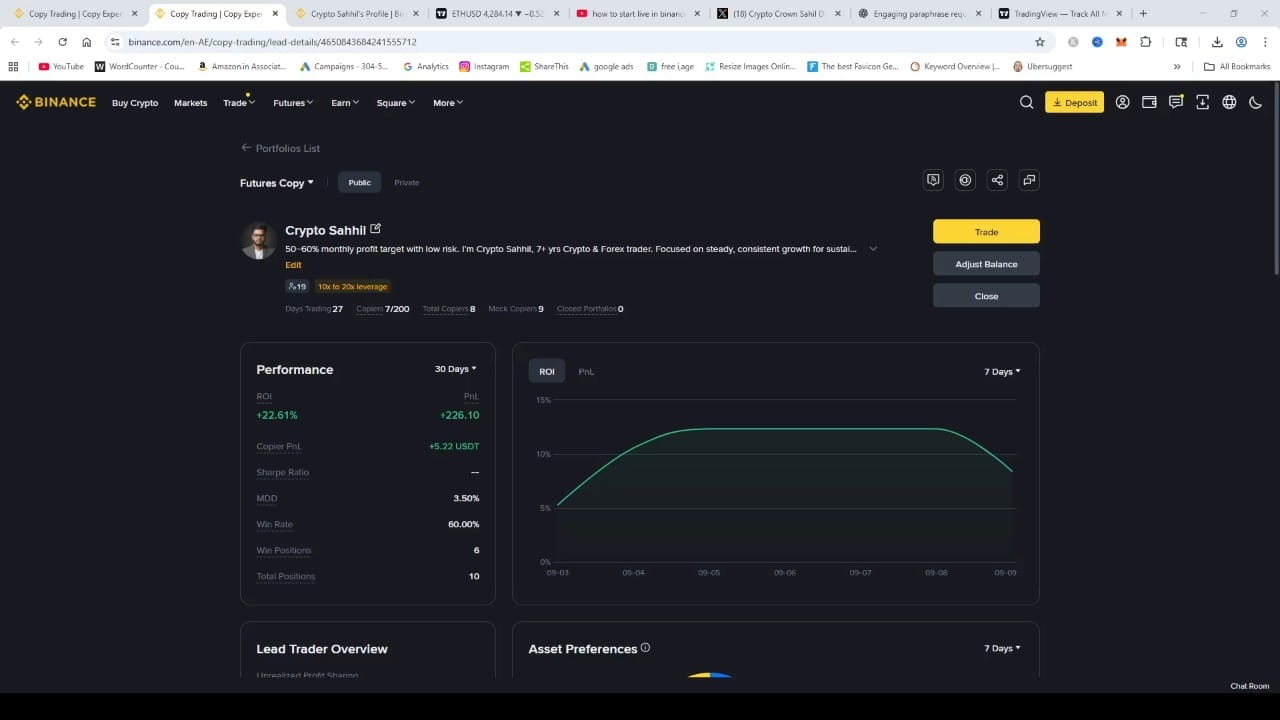This screenshot has width=1280, height=720.
Task: Click the feed subscription icon beside share
Action: (933, 180)
